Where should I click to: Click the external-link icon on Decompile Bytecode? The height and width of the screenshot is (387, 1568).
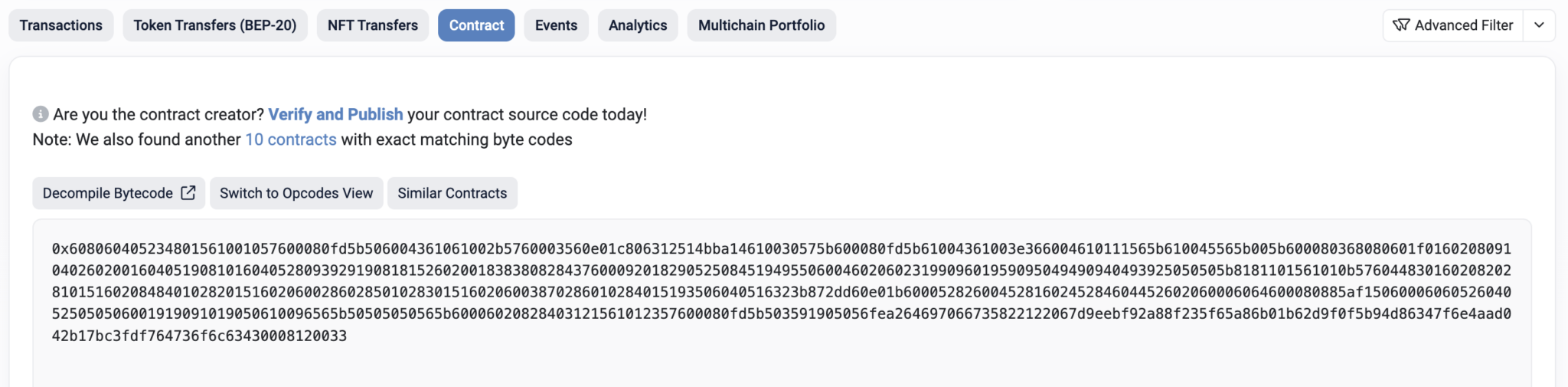tap(188, 193)
